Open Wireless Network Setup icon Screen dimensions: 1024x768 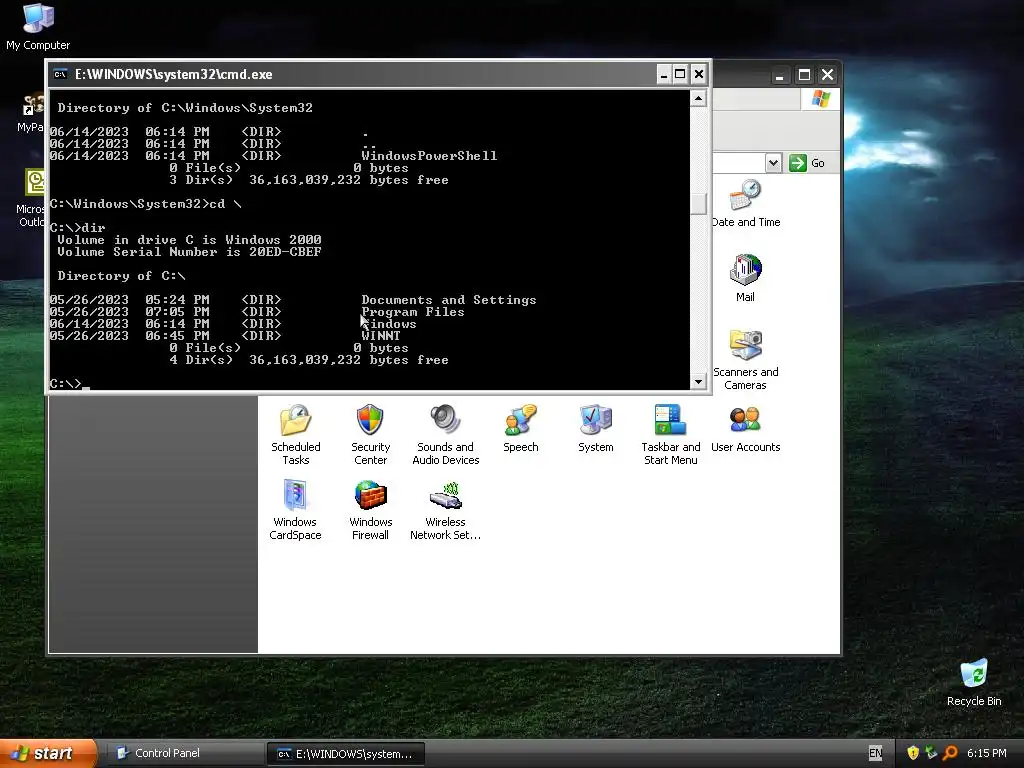click(x=445, y=509)
